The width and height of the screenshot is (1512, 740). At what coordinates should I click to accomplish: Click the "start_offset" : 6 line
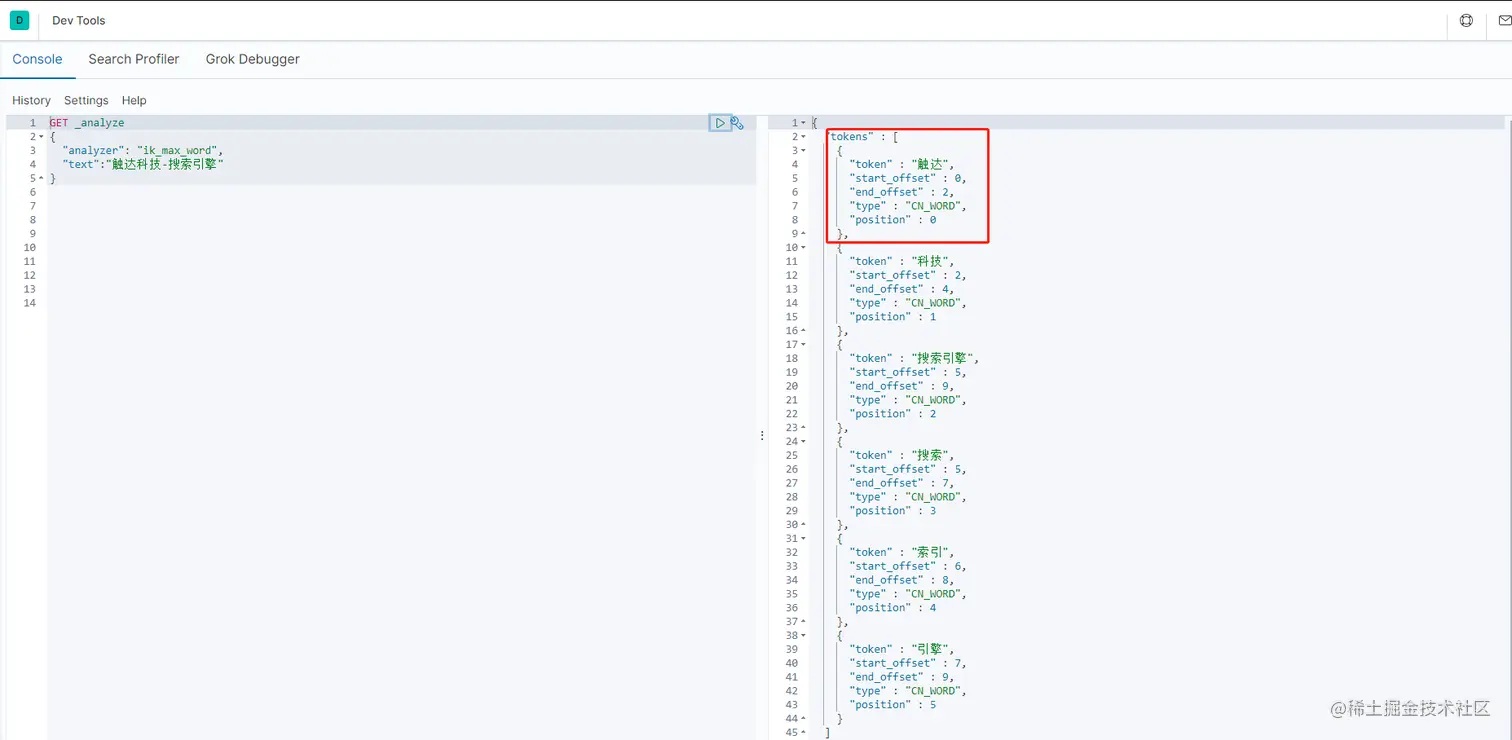click(908, 567)
